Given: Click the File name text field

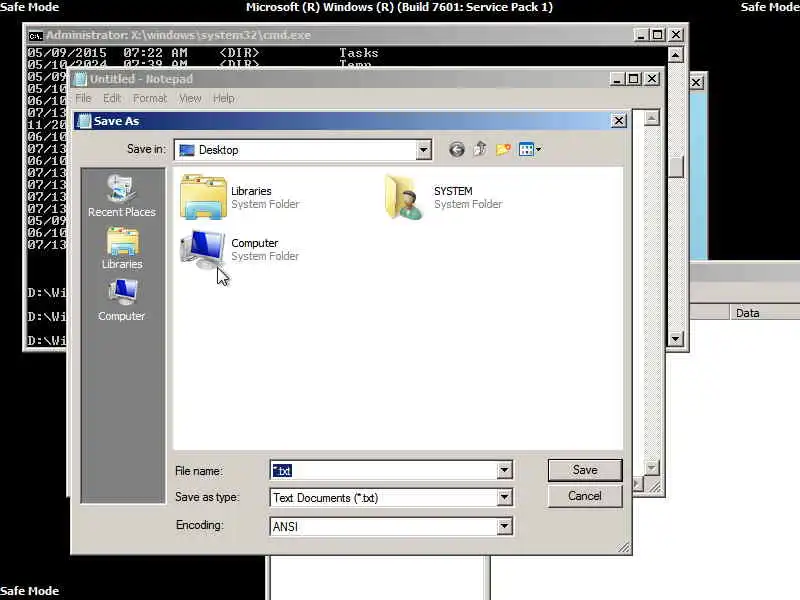Looking at the screenshot, I should pos(384,470).
